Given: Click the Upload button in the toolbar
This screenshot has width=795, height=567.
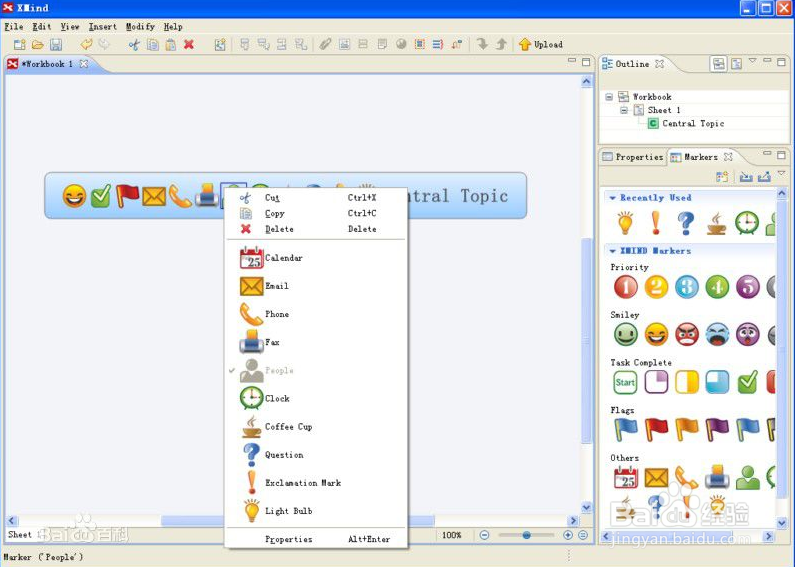Looking at the screenshot, I should click(x=540, y=45).
